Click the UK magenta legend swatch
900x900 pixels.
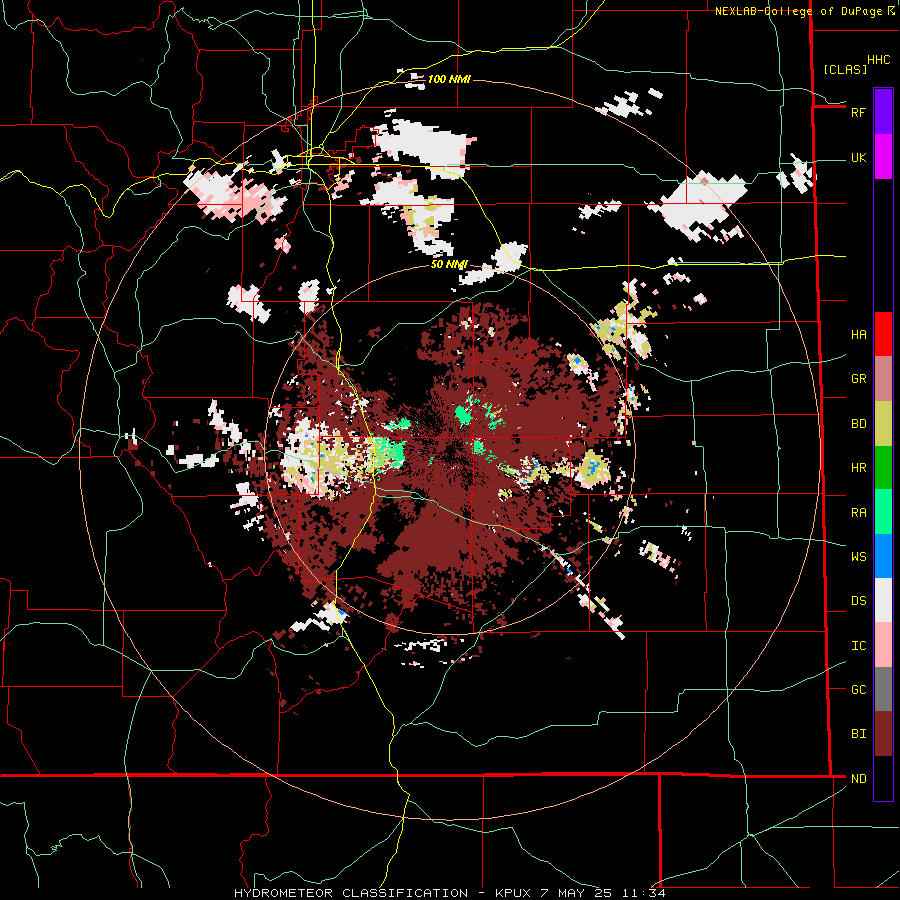pos(883,156)
